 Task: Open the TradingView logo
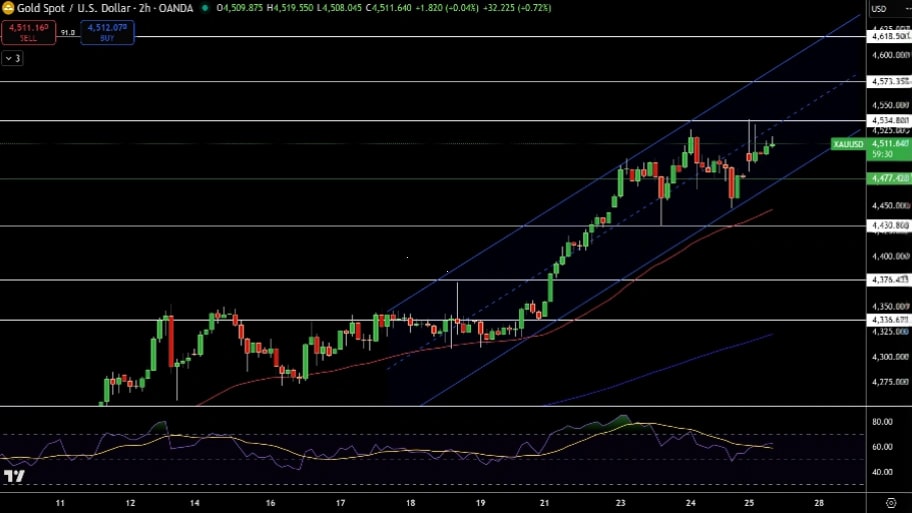click(x=13, y=477)
